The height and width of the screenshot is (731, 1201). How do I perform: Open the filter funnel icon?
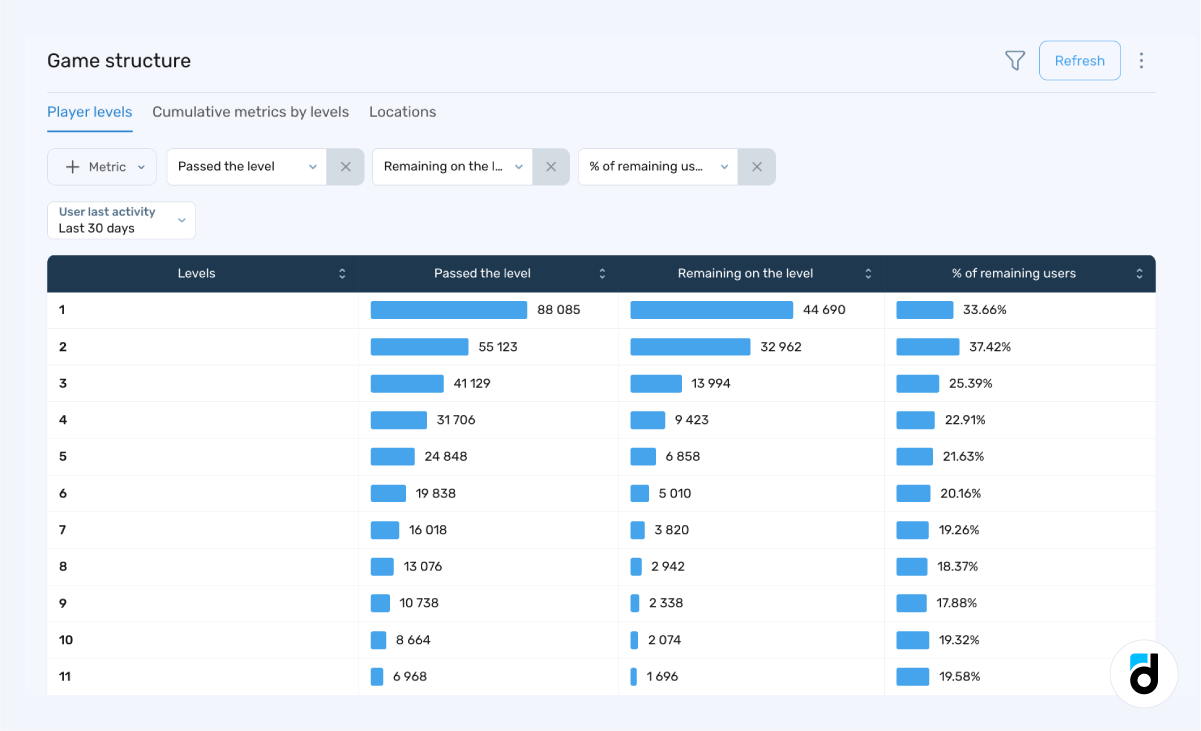pyautogui.click(x=1014, y=60)
